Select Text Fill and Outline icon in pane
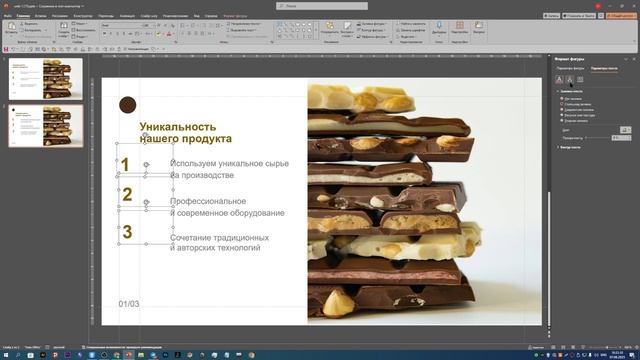This screenshot has height=360, width=640. [x=559, y=79]
